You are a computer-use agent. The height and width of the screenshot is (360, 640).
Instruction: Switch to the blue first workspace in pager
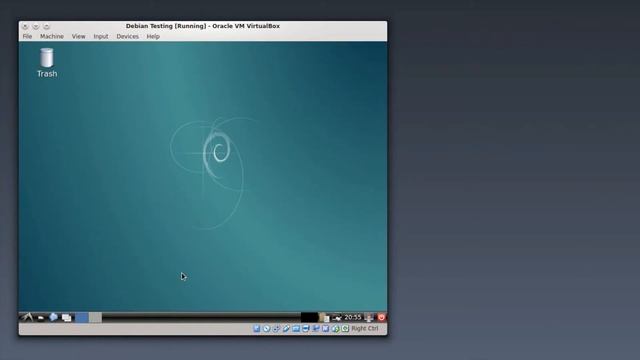pyautogui.click(x=82, y=318)
